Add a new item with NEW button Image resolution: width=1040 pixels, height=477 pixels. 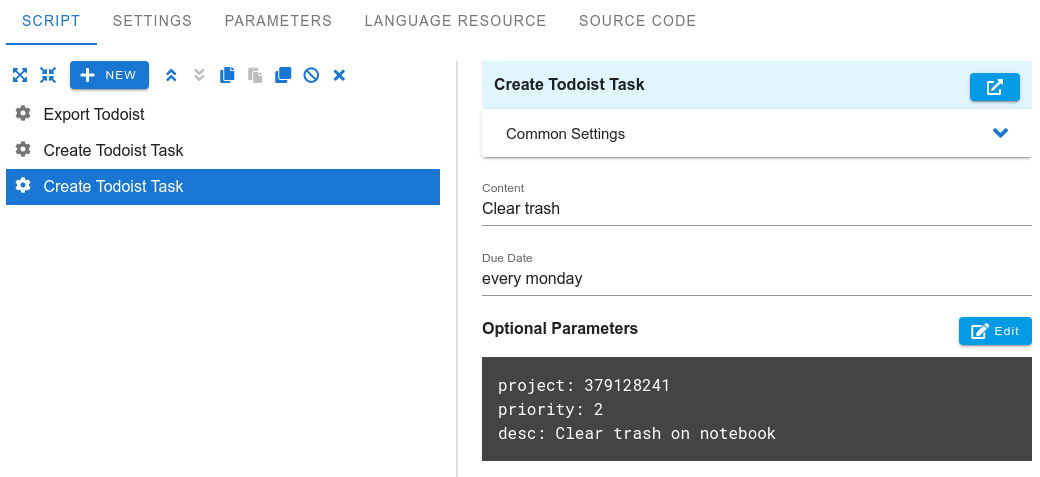pos(109,75)
